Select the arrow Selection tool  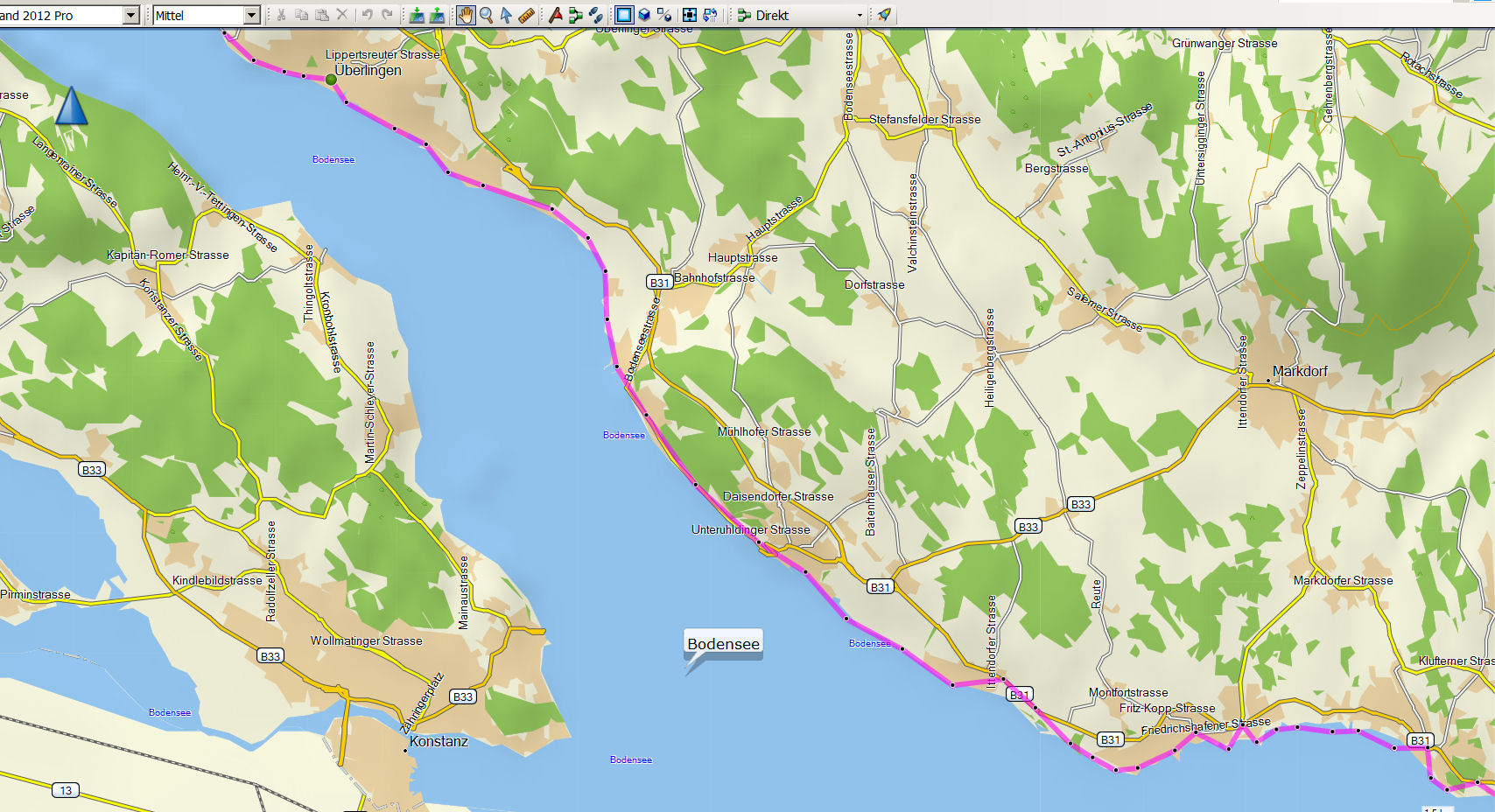(x=506, y=15)
